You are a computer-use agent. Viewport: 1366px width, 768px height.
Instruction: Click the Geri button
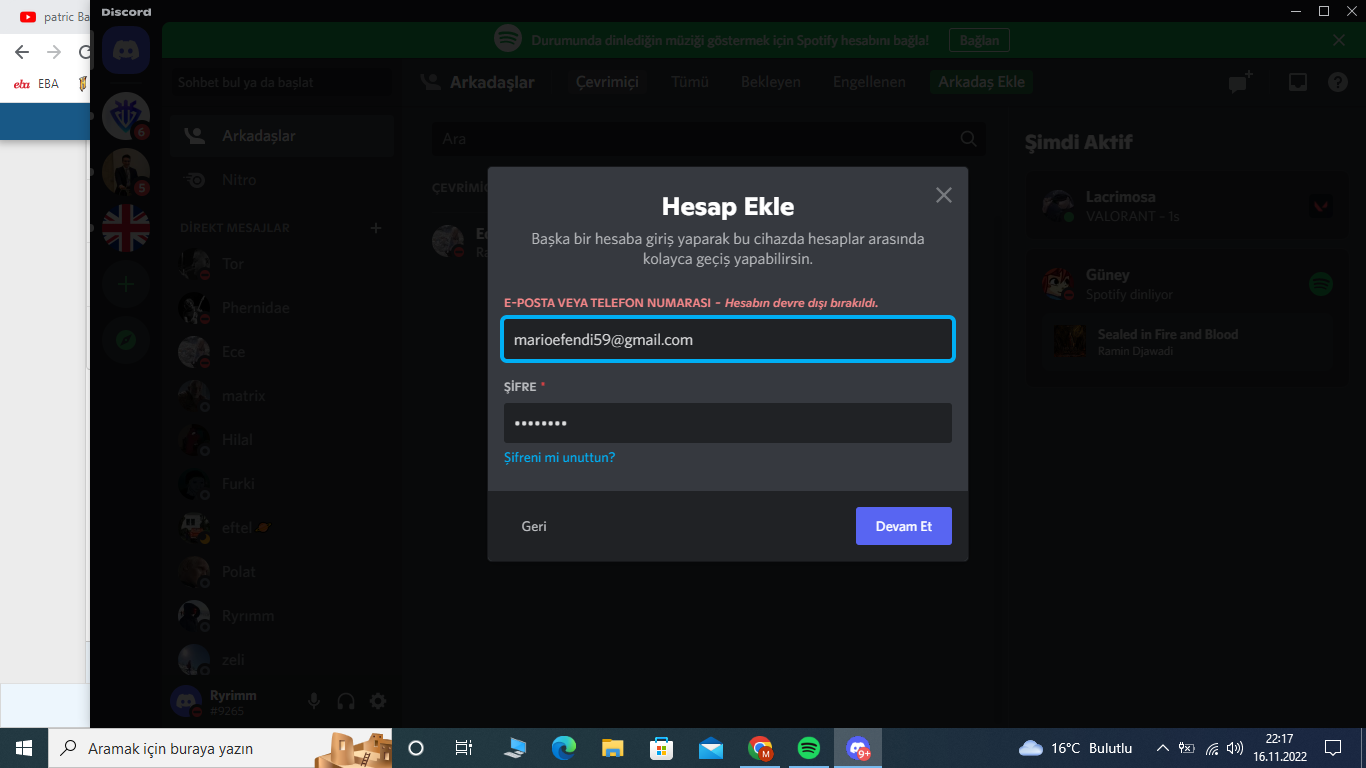pyautogui.click(x=534, y=526)
